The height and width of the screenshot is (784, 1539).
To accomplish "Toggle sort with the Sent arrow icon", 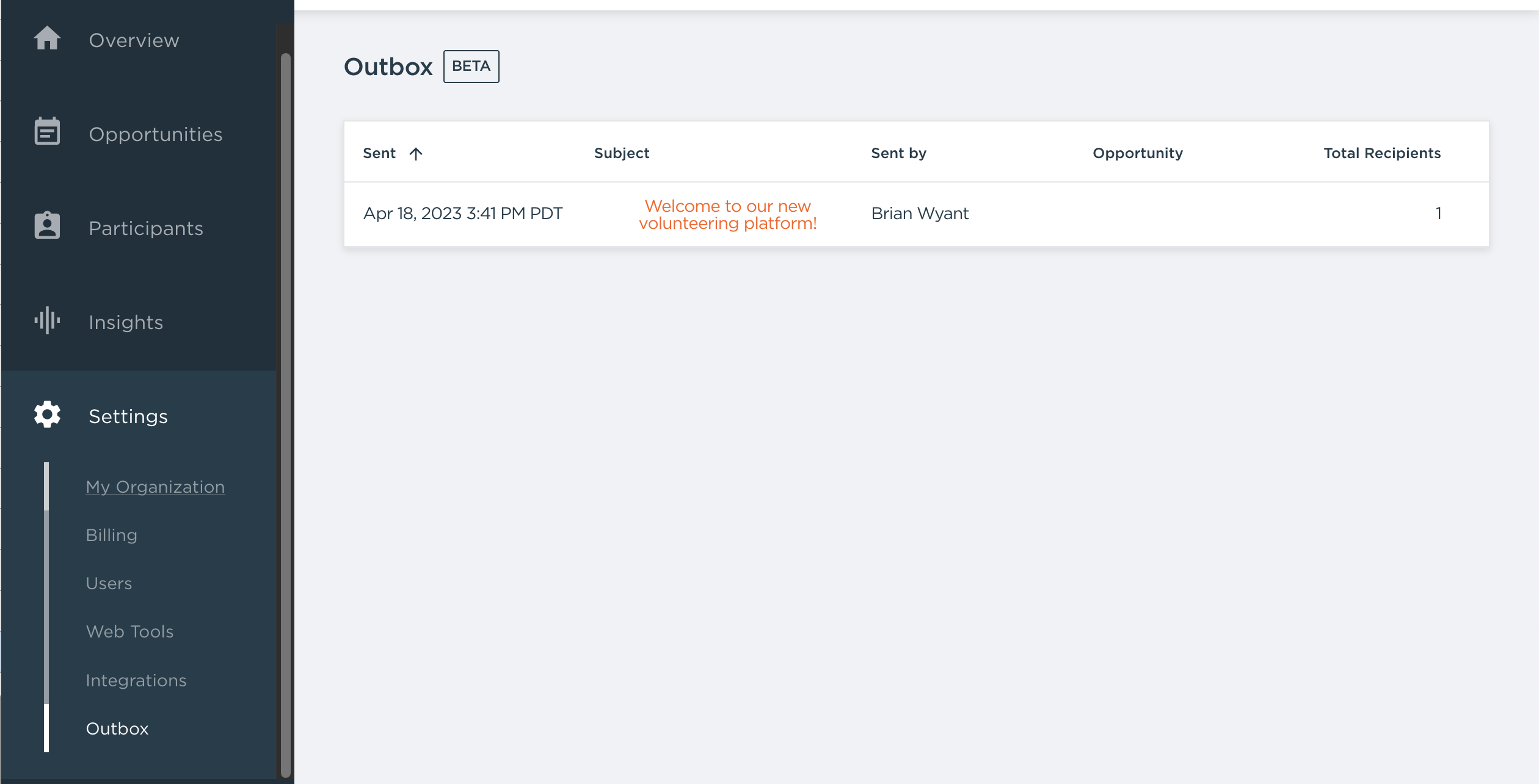I will click(x=416, y=153).
